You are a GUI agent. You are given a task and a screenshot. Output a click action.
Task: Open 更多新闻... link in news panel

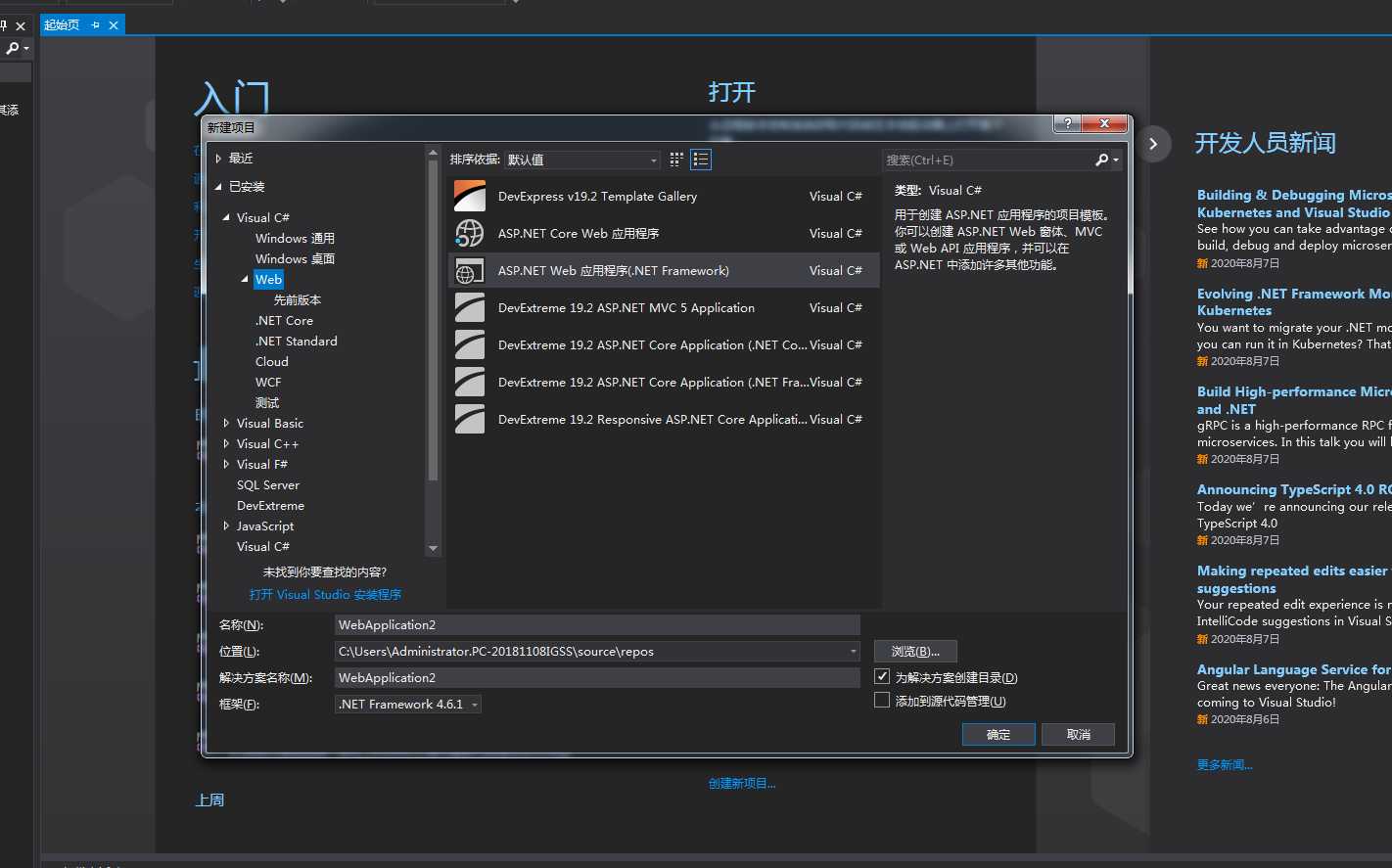click(1225, 764)
